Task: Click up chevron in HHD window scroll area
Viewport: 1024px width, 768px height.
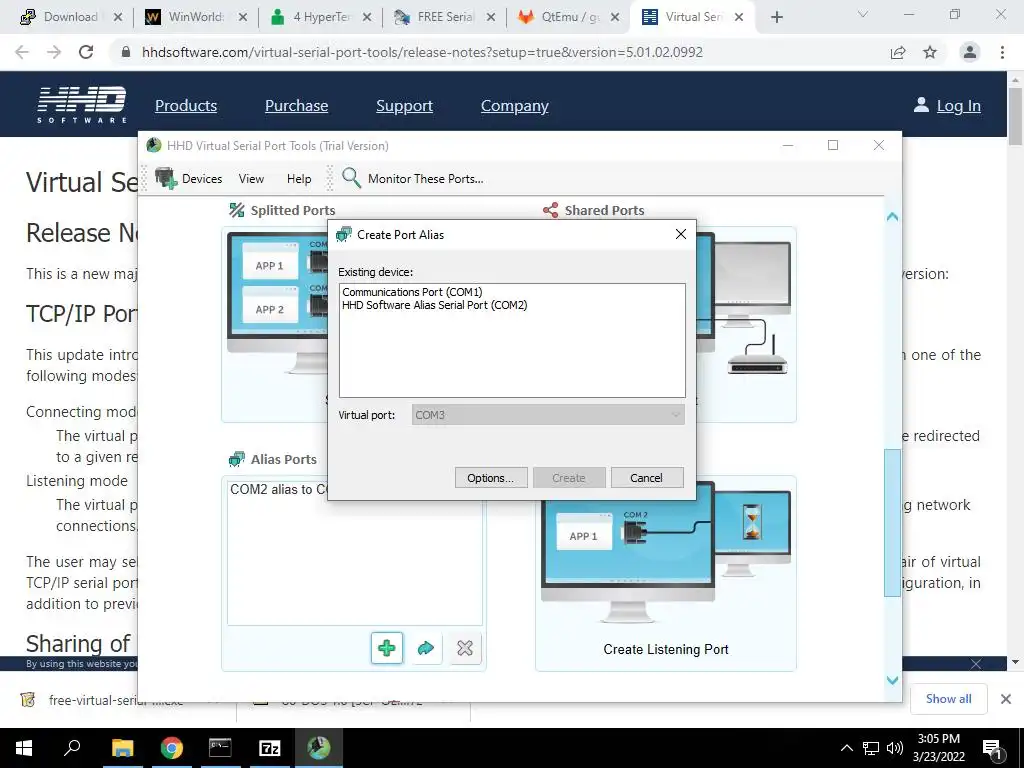Action: [x=892, y=217]
